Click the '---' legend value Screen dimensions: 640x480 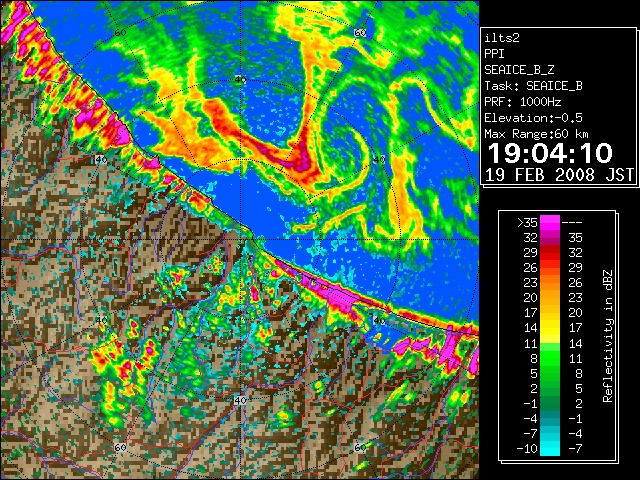[572, 222]
